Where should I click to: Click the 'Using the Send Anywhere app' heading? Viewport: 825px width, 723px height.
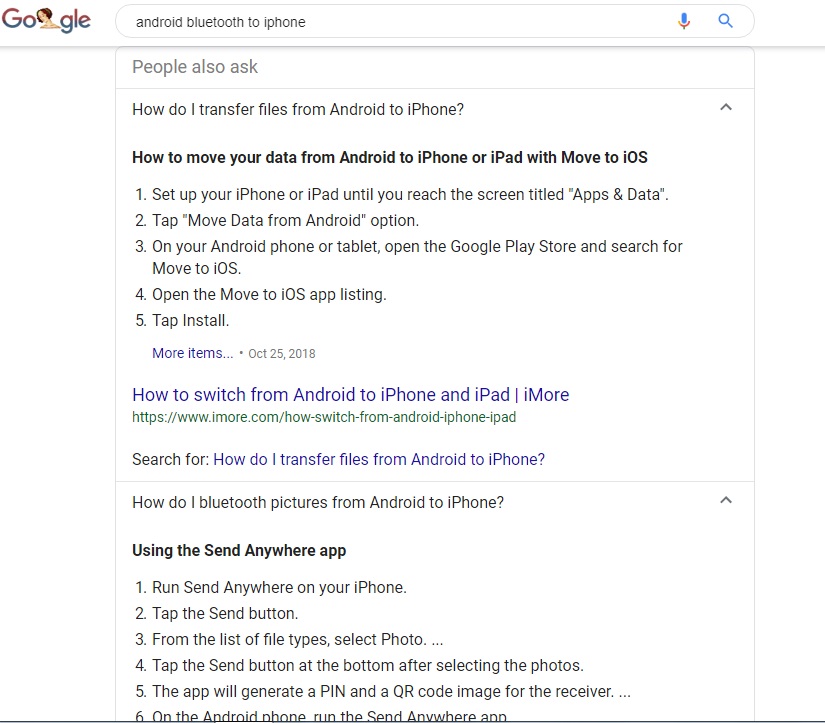click(239, 550)
